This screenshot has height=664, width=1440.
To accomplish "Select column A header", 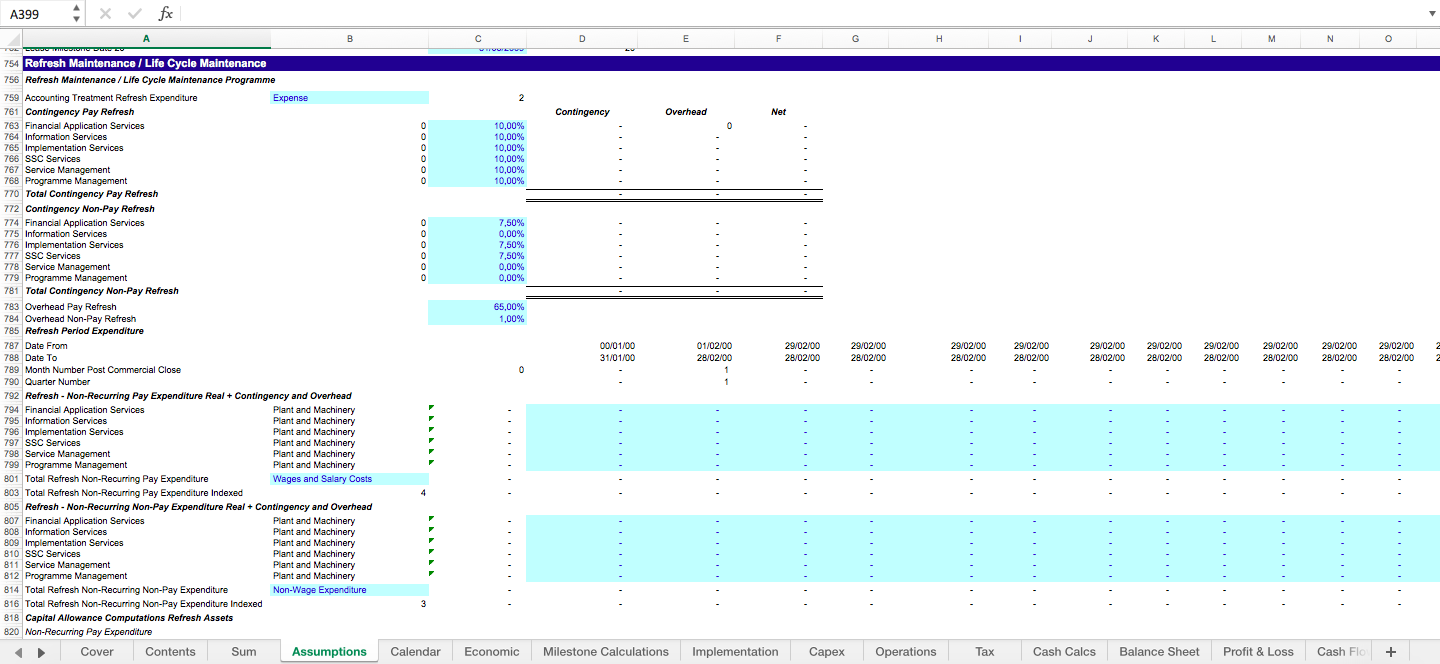I will click(x=146, y=39).
